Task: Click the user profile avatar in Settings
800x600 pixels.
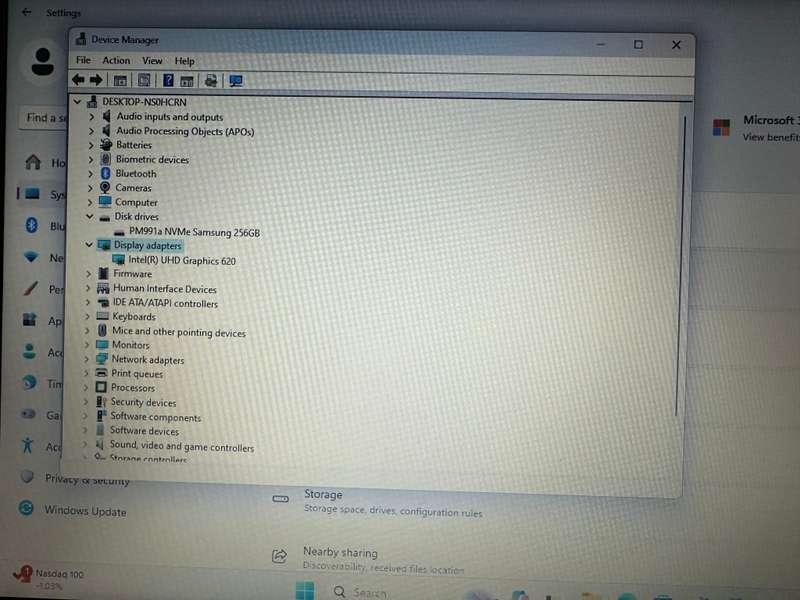Action: click(43, 62)
